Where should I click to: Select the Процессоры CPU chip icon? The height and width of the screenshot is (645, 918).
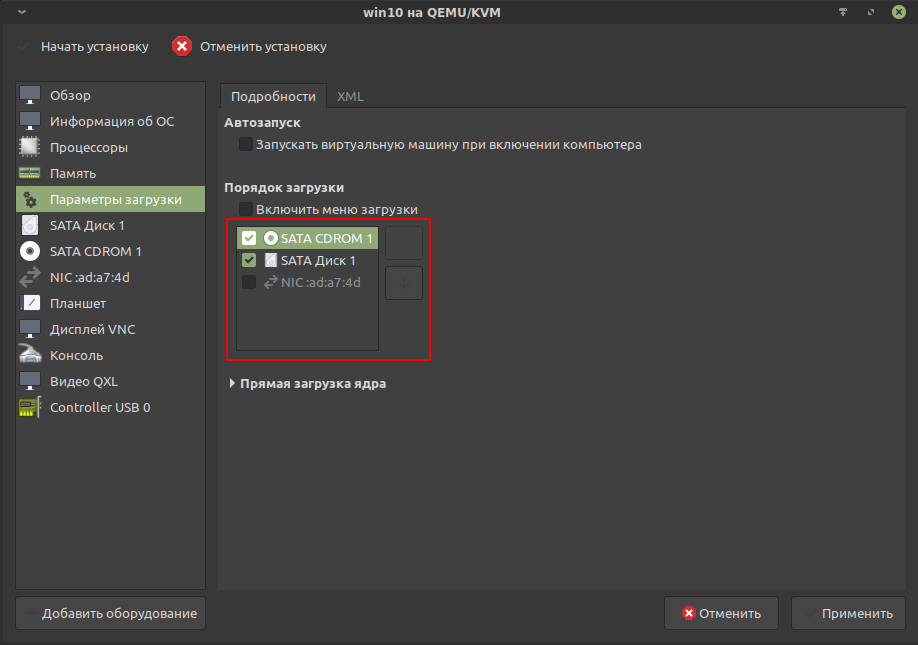[31, 148]
